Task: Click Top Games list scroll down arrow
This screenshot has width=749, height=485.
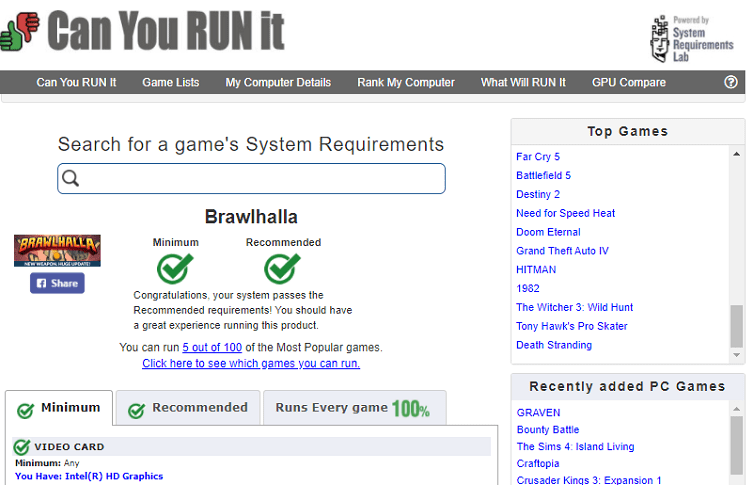Action: point(736,355)
